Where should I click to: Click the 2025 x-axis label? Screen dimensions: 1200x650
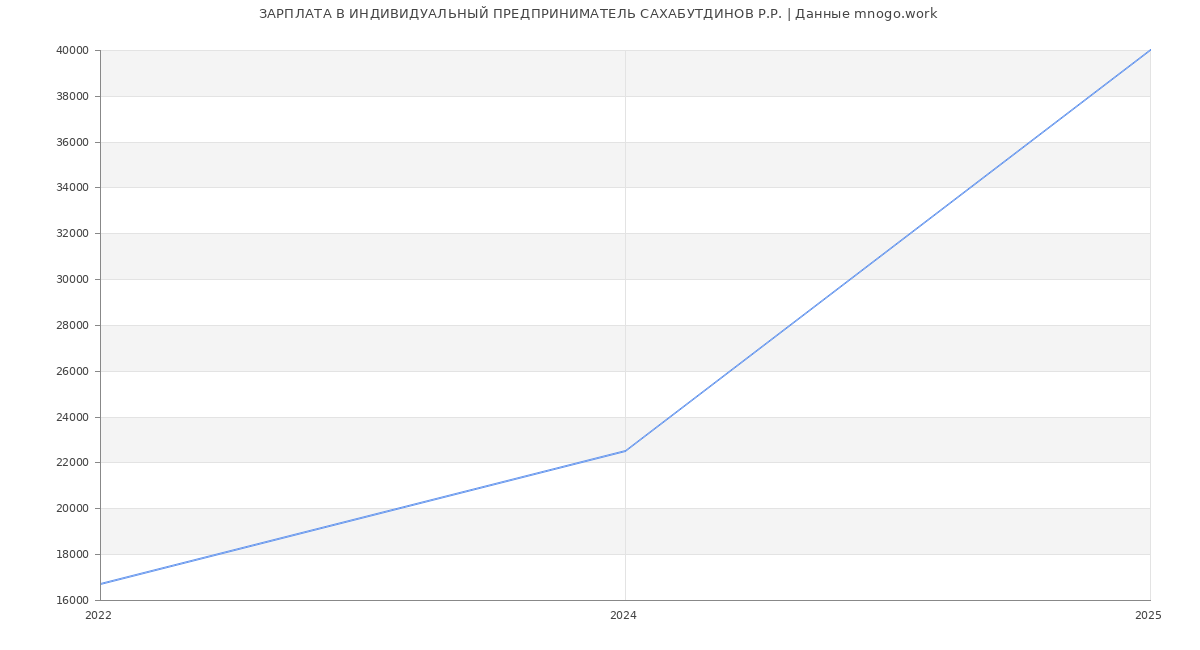1148,615
